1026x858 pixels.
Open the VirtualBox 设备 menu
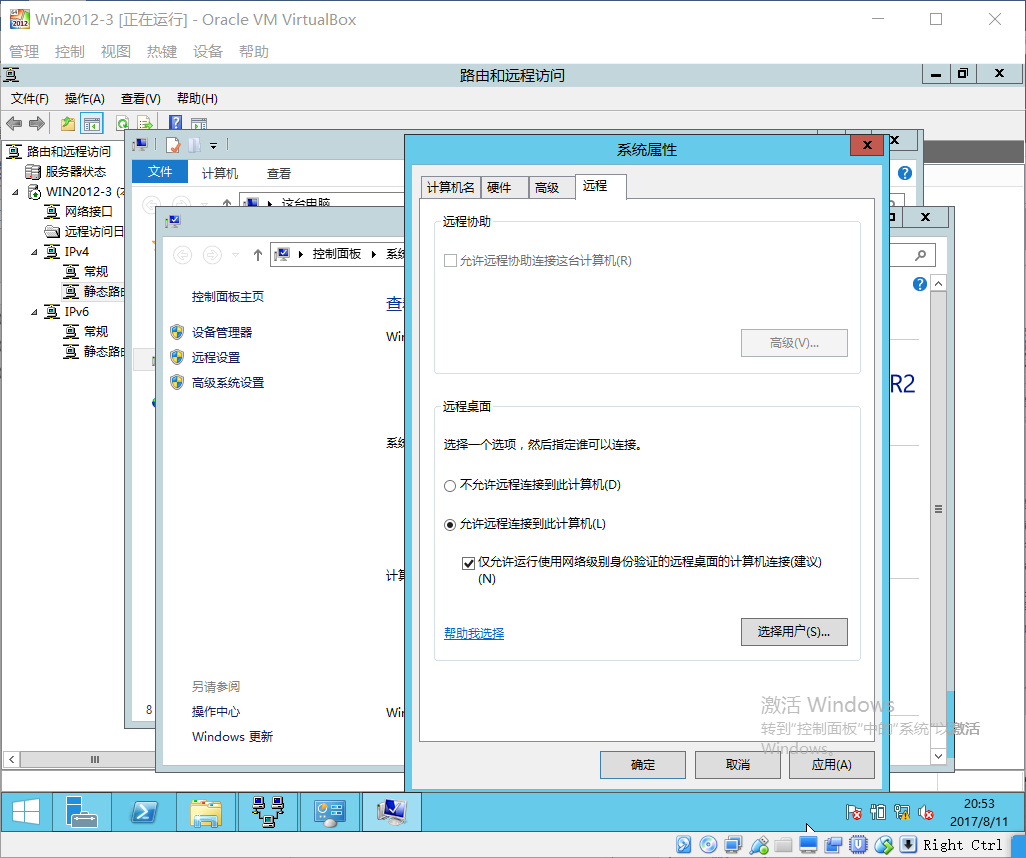208,52
